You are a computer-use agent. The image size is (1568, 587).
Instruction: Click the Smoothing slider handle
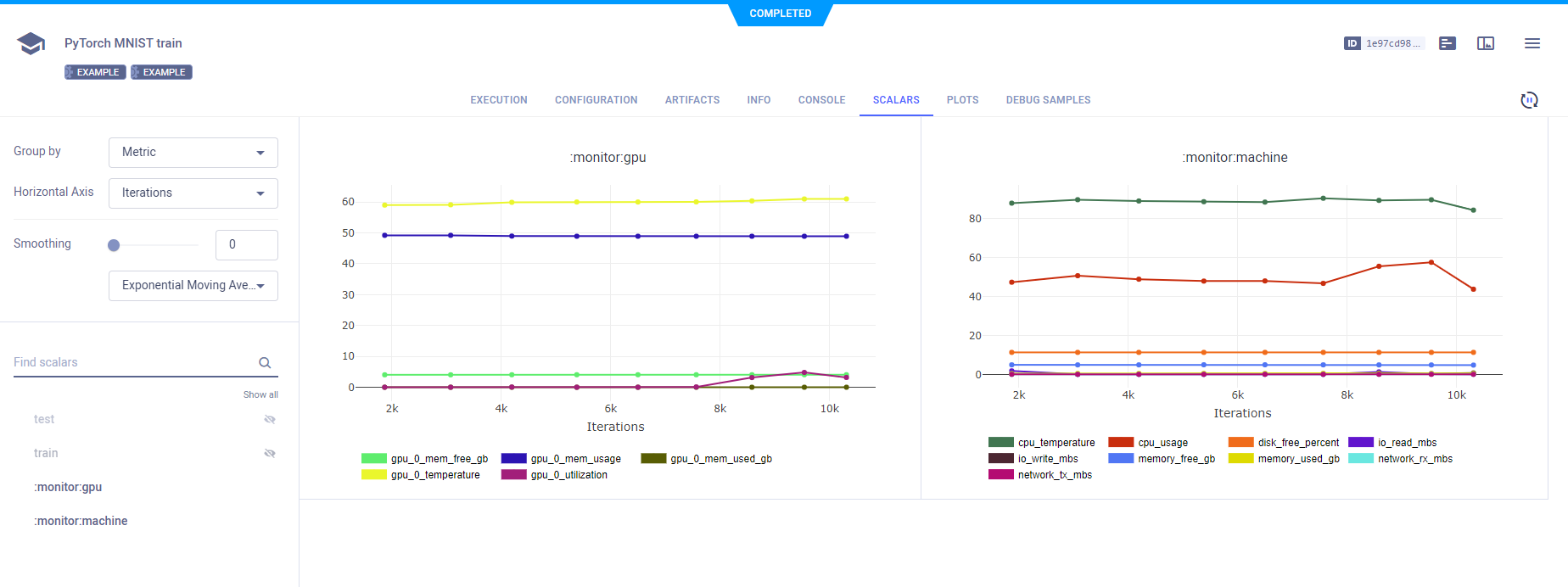tap(114, 245)
